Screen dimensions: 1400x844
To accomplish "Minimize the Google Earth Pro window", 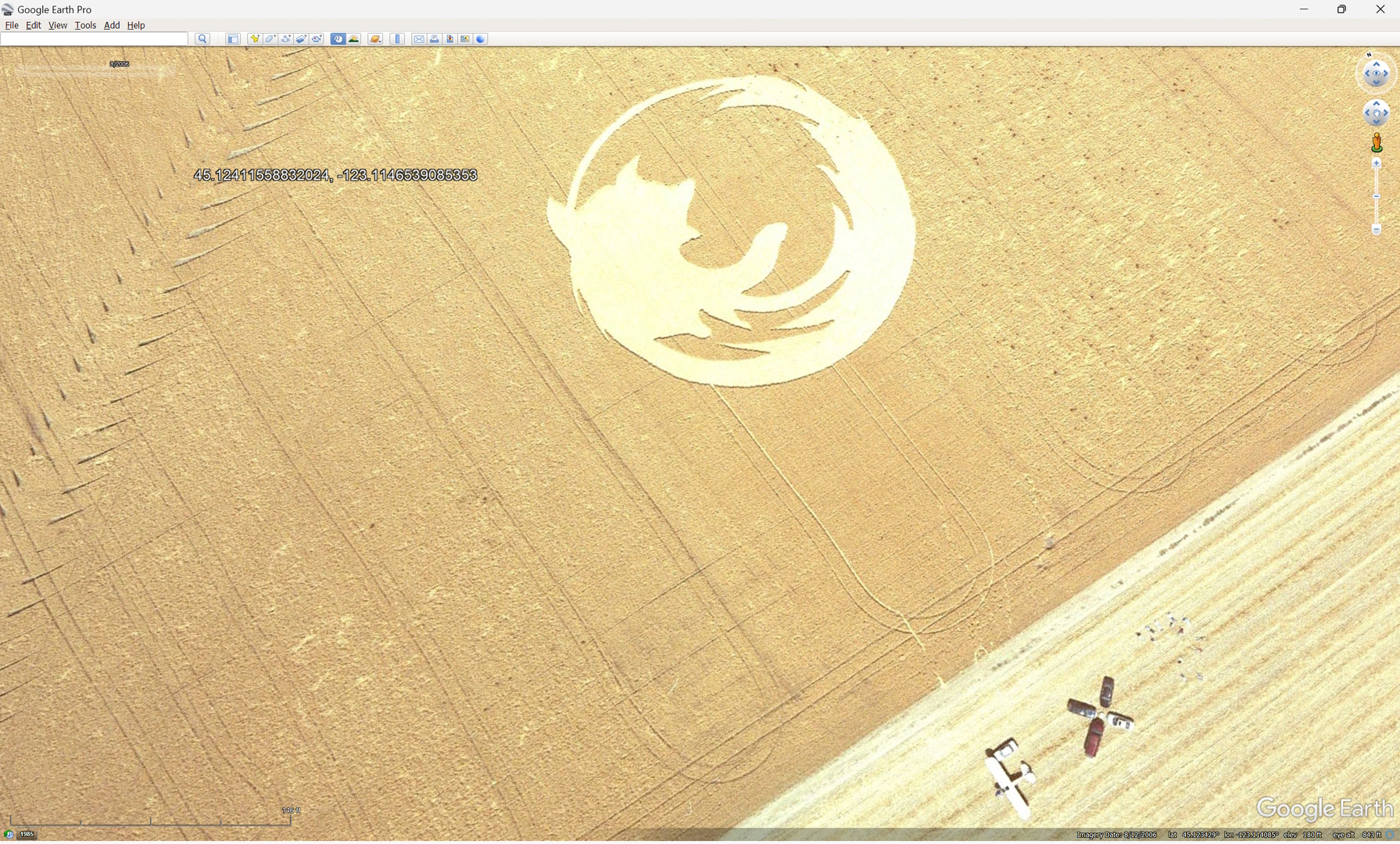I will (x=1304, y=9).
